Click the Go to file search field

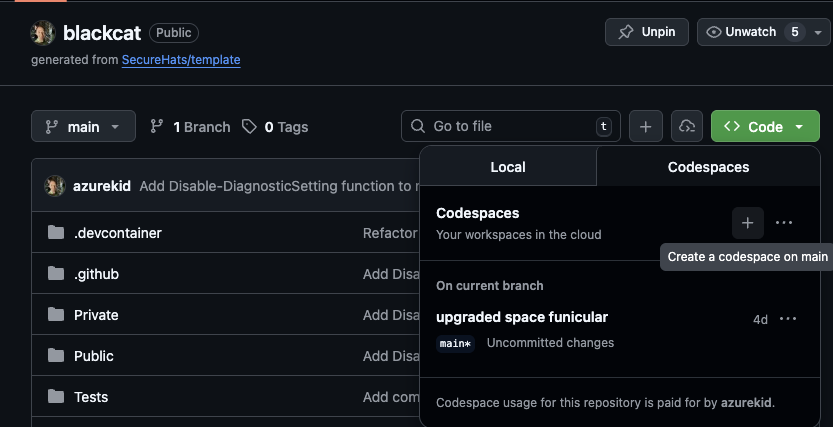[x=510, y=127]
